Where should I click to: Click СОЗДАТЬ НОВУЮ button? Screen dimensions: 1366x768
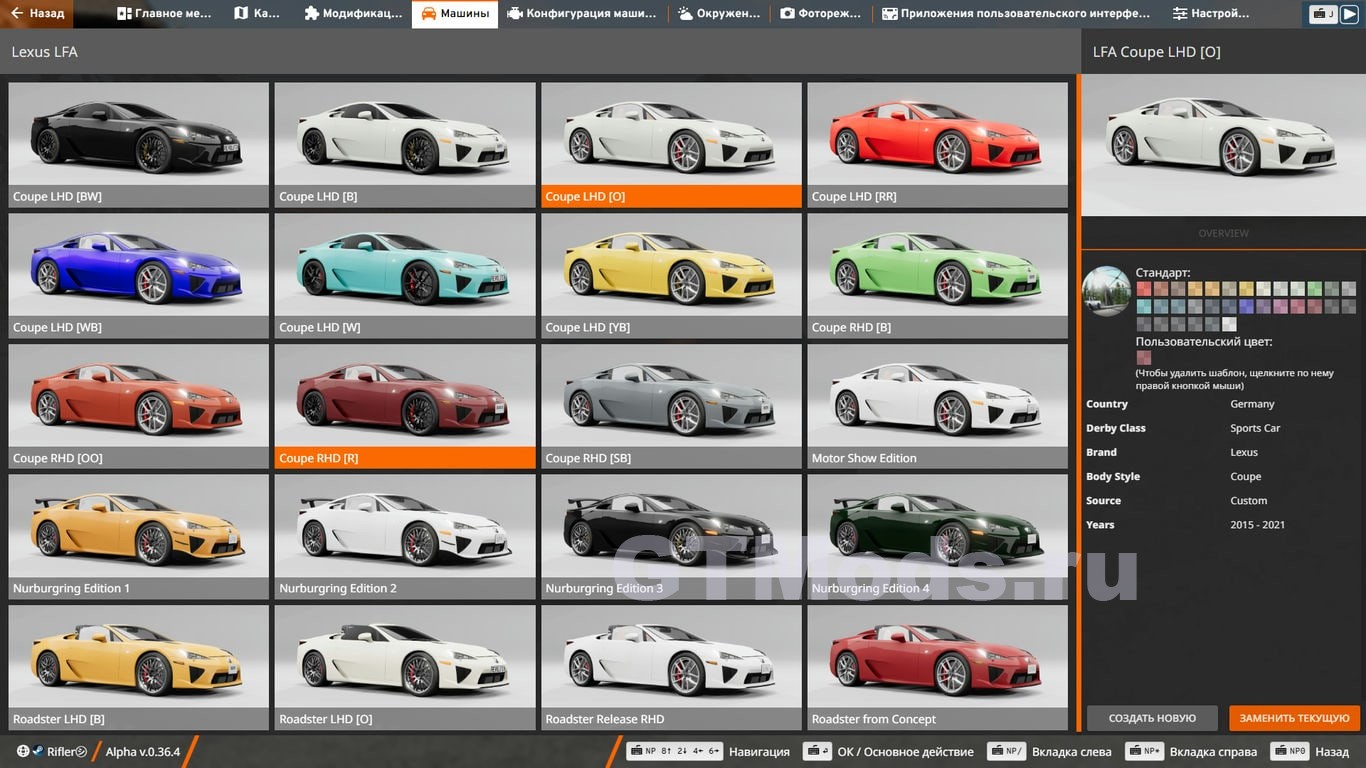(x=1152, y=718)
